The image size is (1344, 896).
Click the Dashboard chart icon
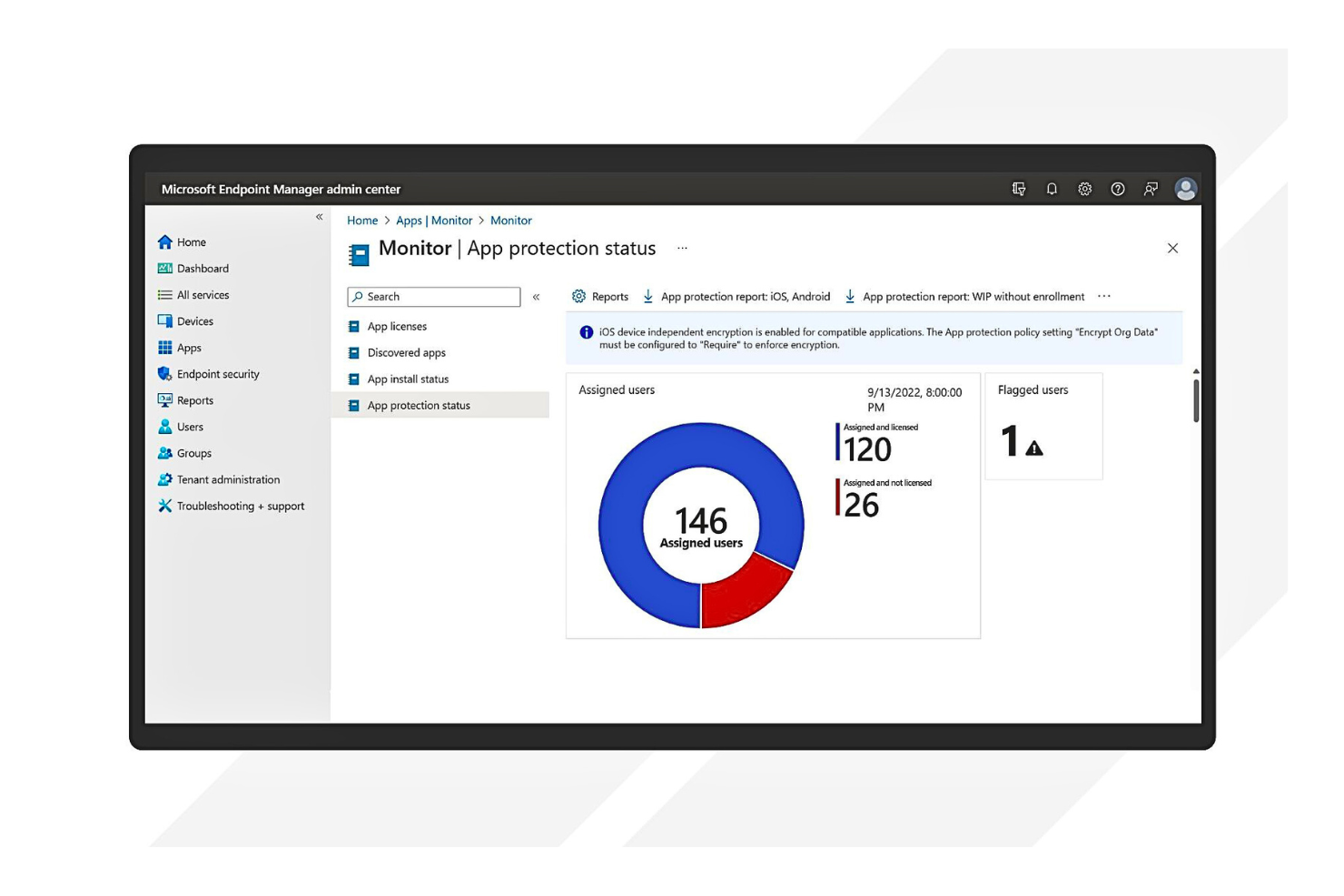[x=164, y=269]
